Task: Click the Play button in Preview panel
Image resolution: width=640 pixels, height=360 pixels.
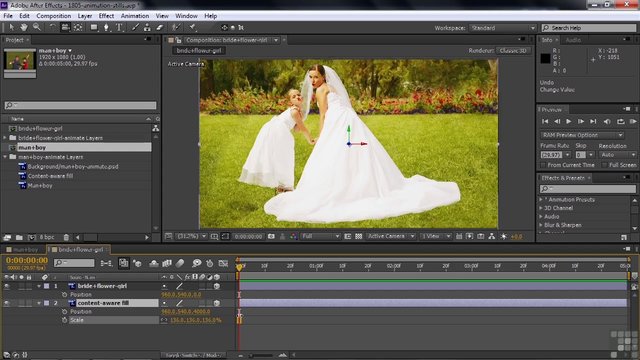Action: [x=569, y=121]
